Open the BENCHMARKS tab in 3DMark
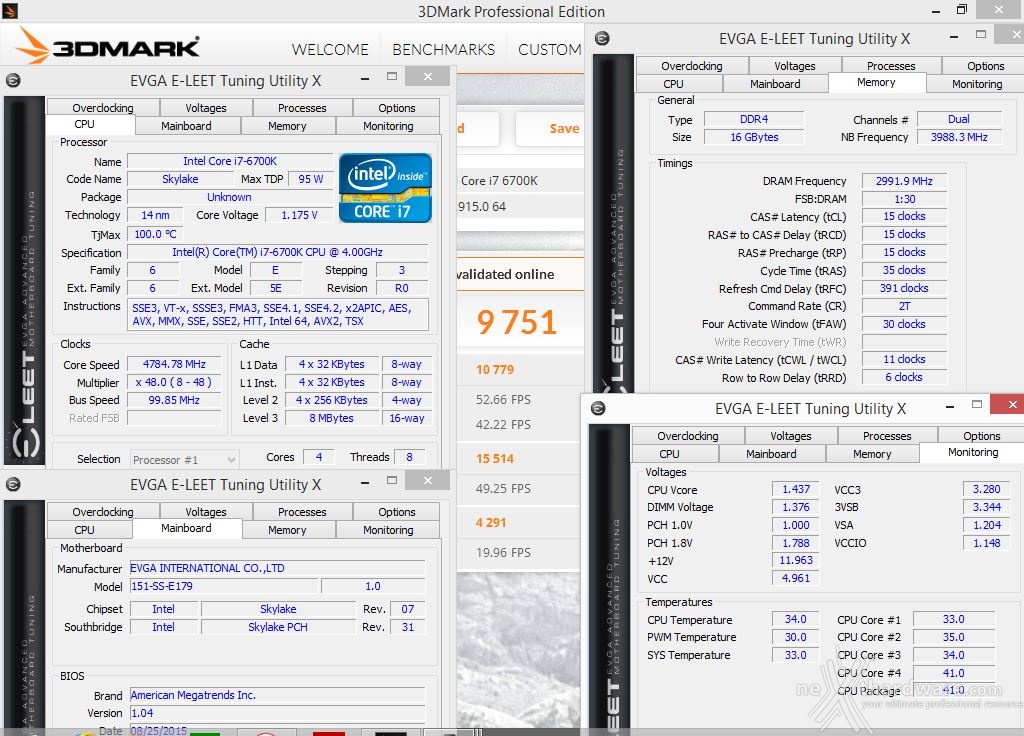Screen dimensions: 1024x736 click(443, 50)
